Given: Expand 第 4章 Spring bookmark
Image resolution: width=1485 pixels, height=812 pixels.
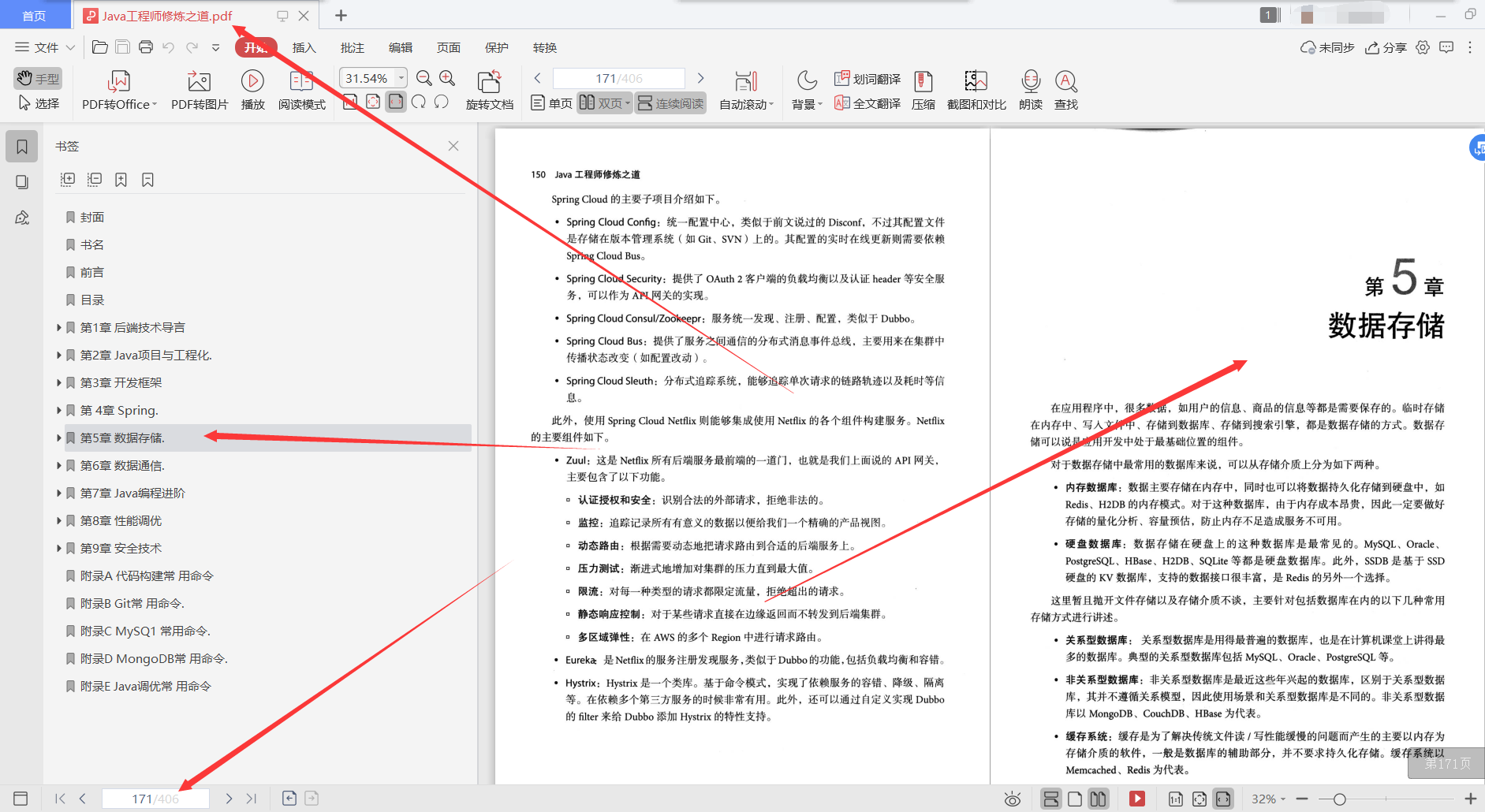Looking at the screenshot, I should point(58,410).
